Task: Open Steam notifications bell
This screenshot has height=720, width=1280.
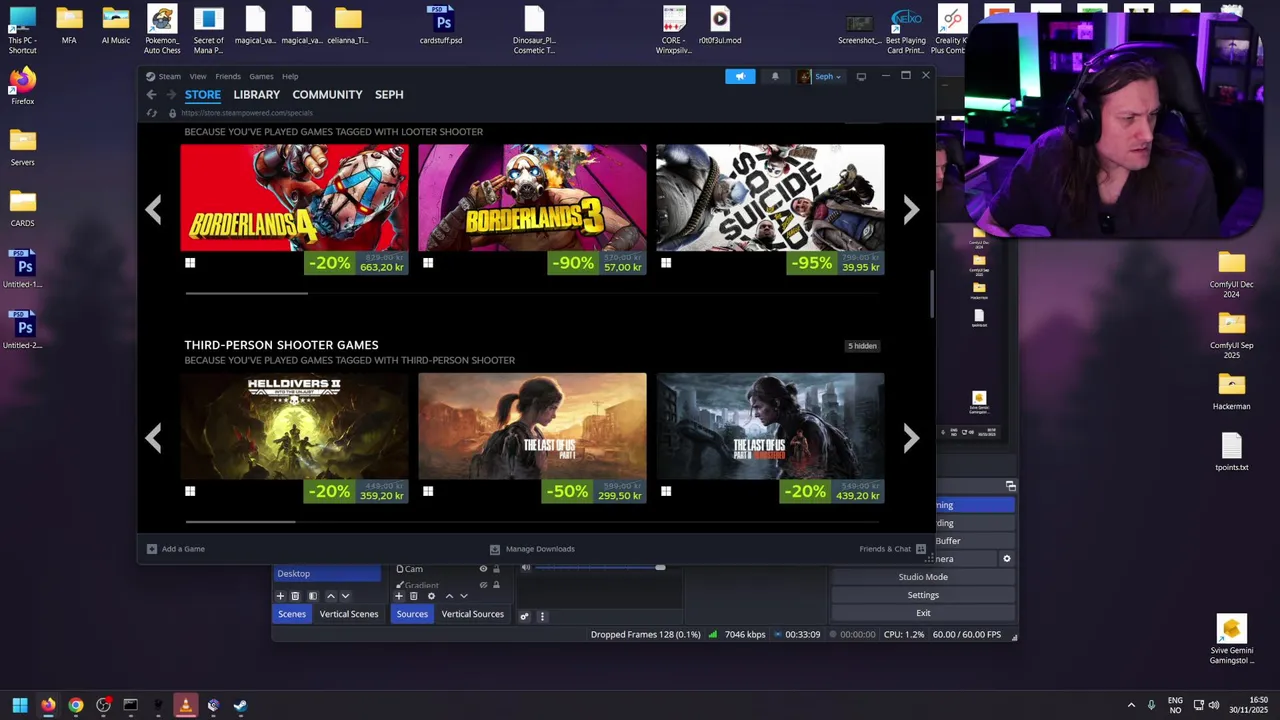Action: pos(775,76)
